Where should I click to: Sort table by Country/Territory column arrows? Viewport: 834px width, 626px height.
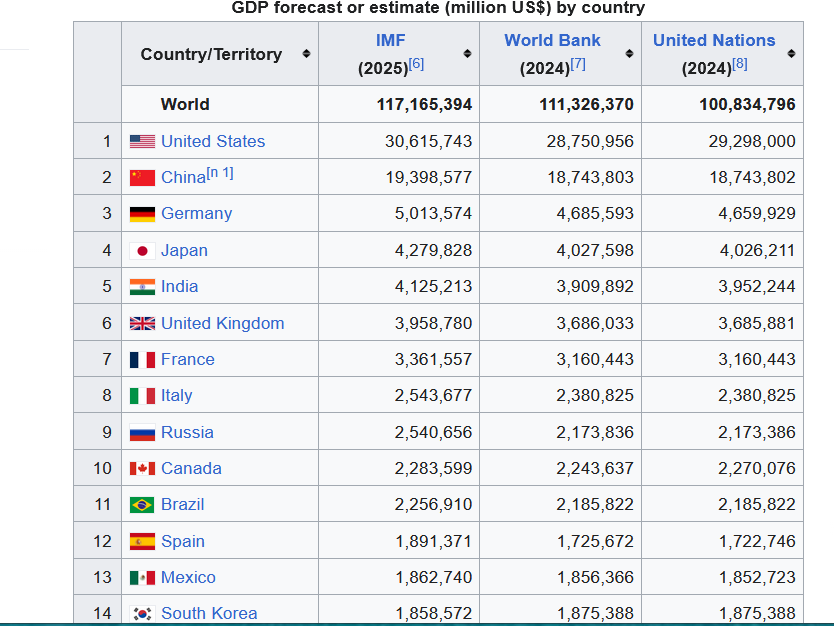point(306,54)
